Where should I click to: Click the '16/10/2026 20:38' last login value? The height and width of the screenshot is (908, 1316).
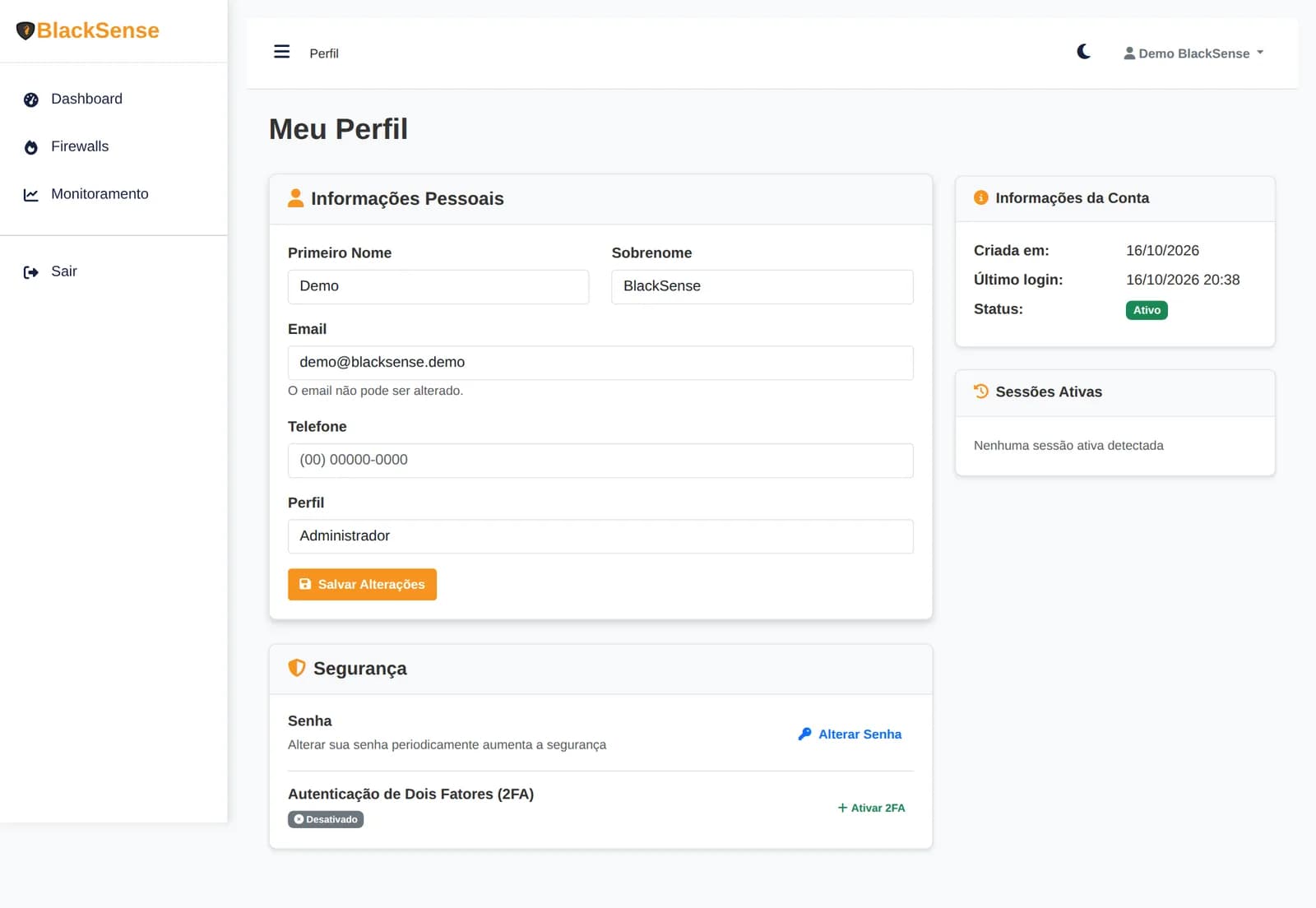(1183, 280)
